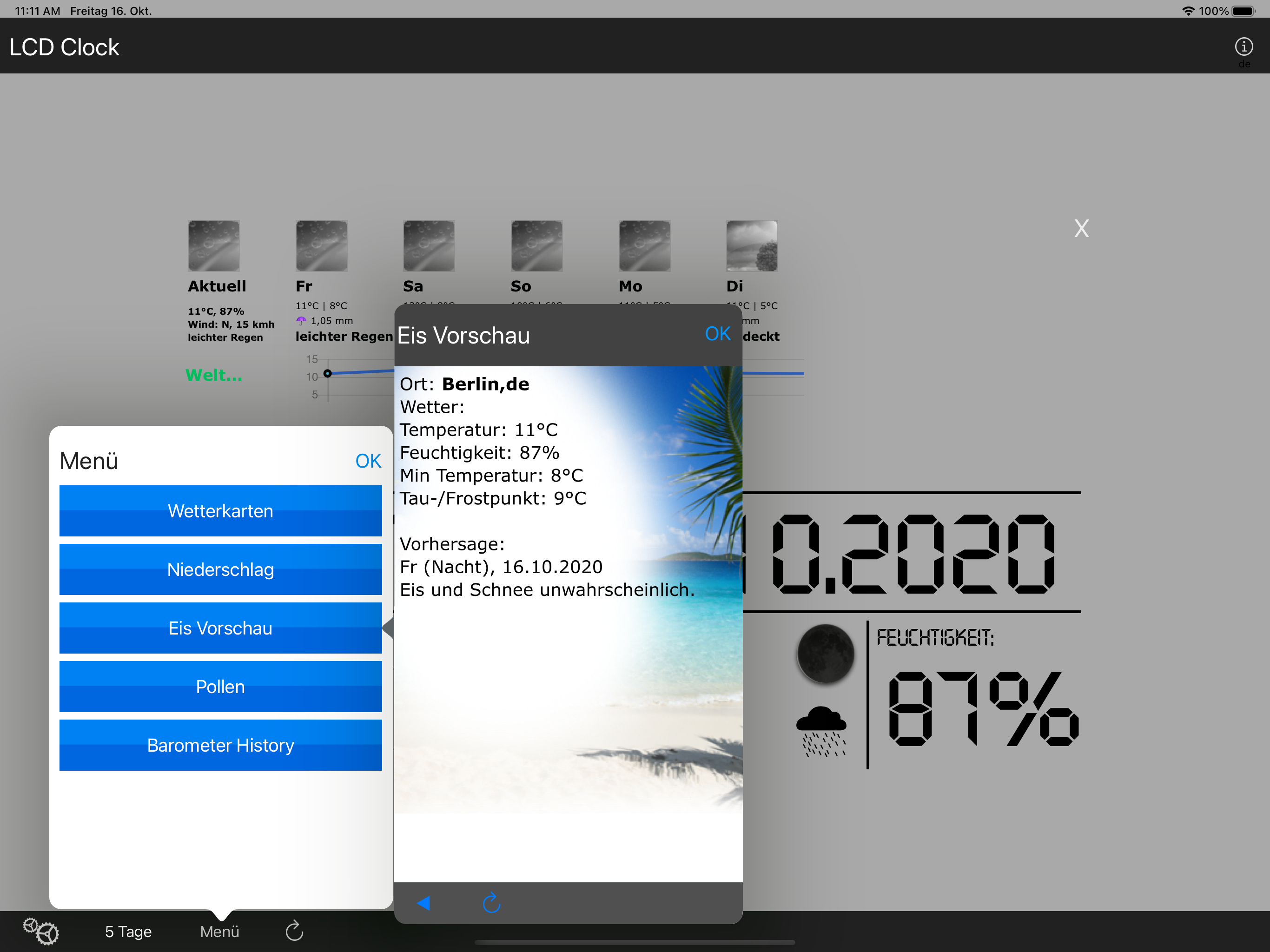
Task: Tap the refresh icon in bottom toolbar
Action: pyautogui.click(x=295, y=931)
